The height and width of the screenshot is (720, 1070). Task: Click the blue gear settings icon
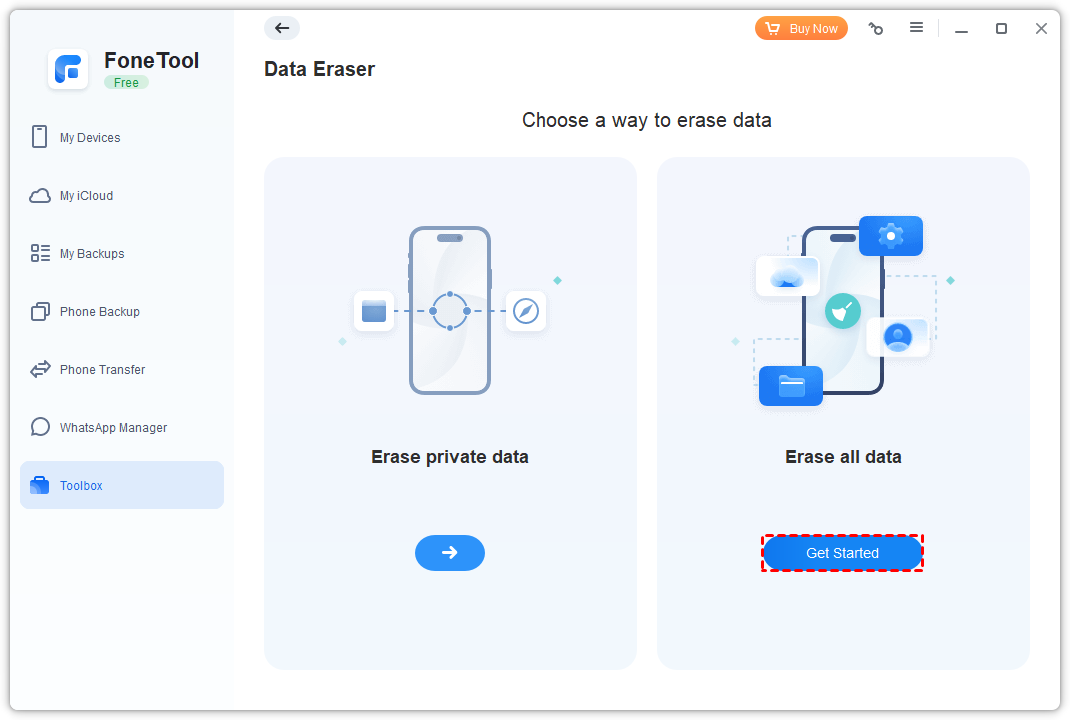coord(890,236)
